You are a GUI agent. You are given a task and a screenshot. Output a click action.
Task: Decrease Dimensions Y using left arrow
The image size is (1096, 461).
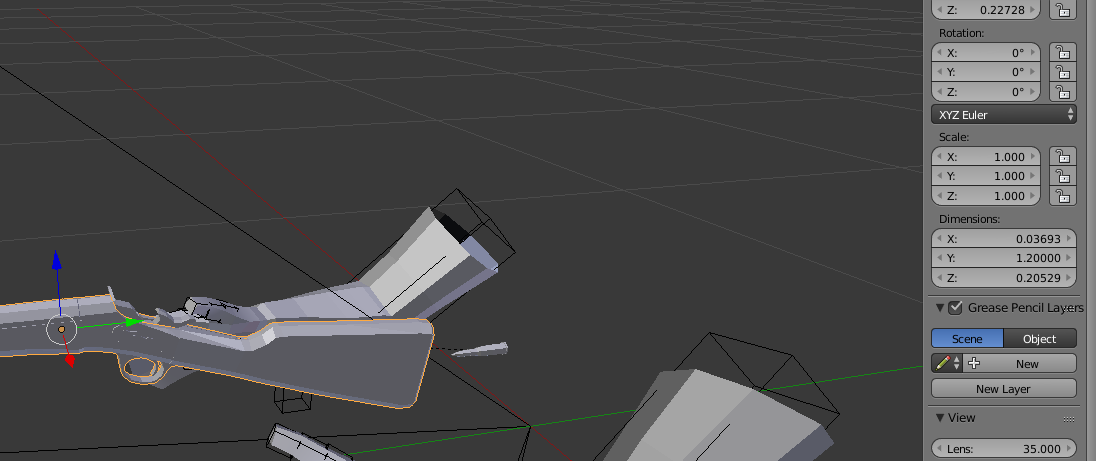coord(939,258)
